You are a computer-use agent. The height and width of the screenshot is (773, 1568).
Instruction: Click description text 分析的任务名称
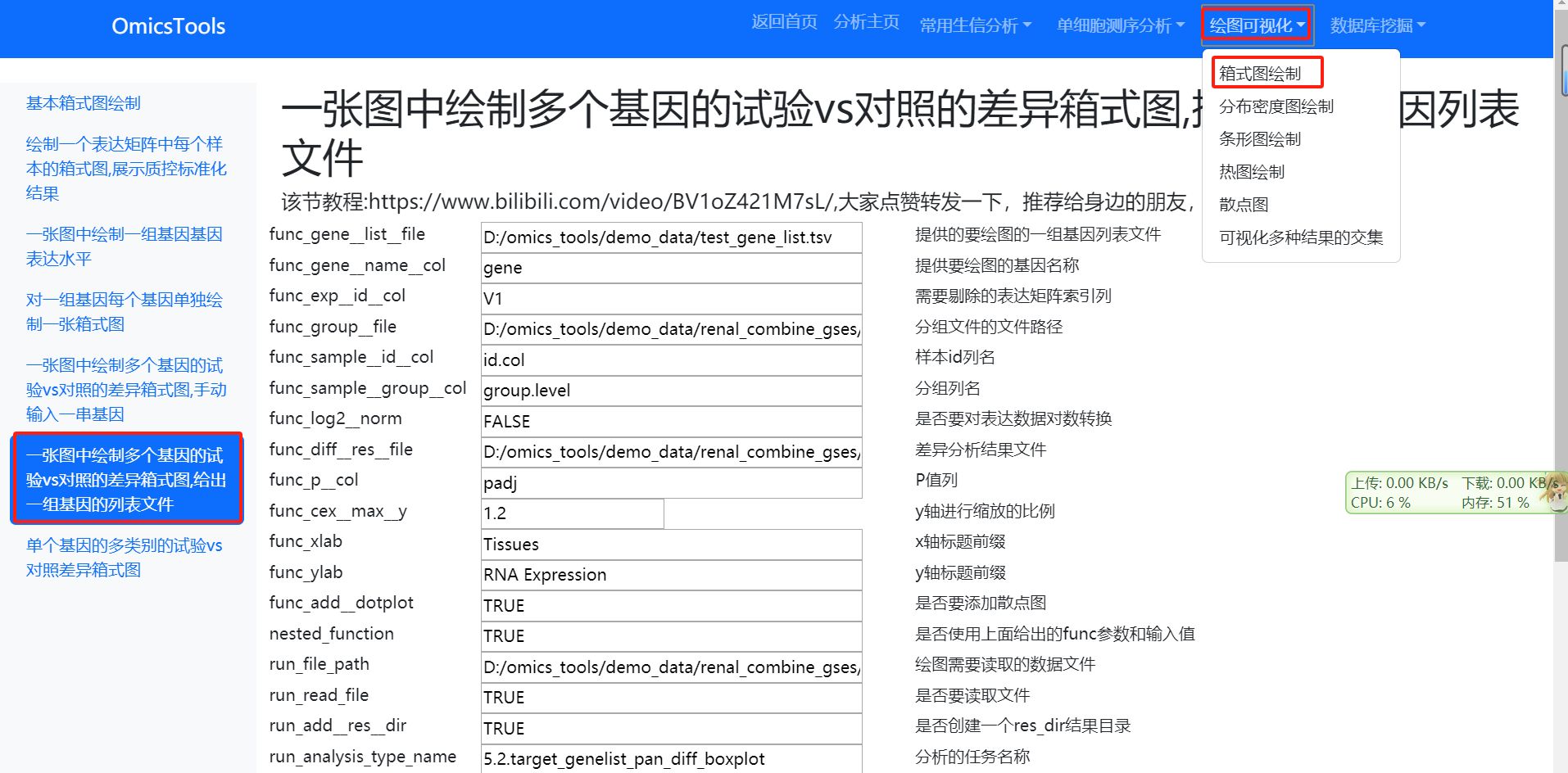point(972,757)
